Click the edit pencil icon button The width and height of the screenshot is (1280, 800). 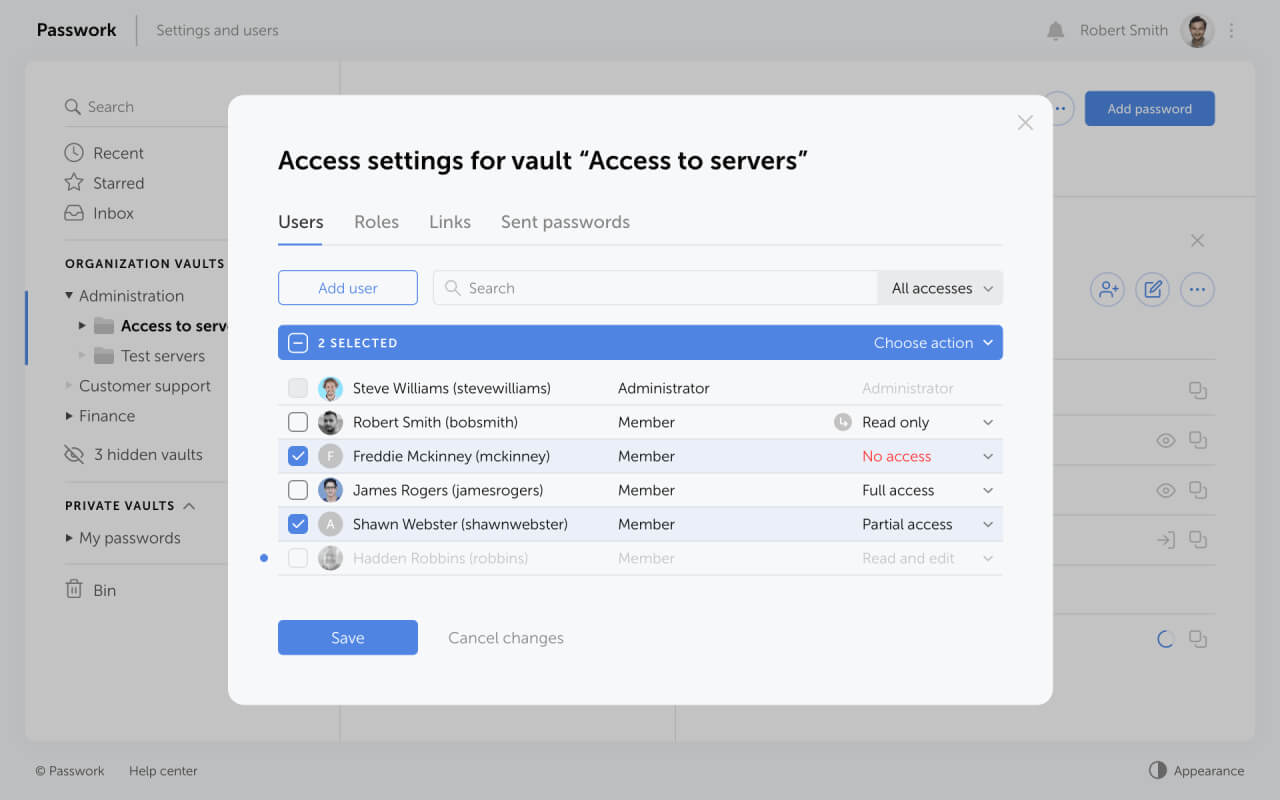(1152, 290)
